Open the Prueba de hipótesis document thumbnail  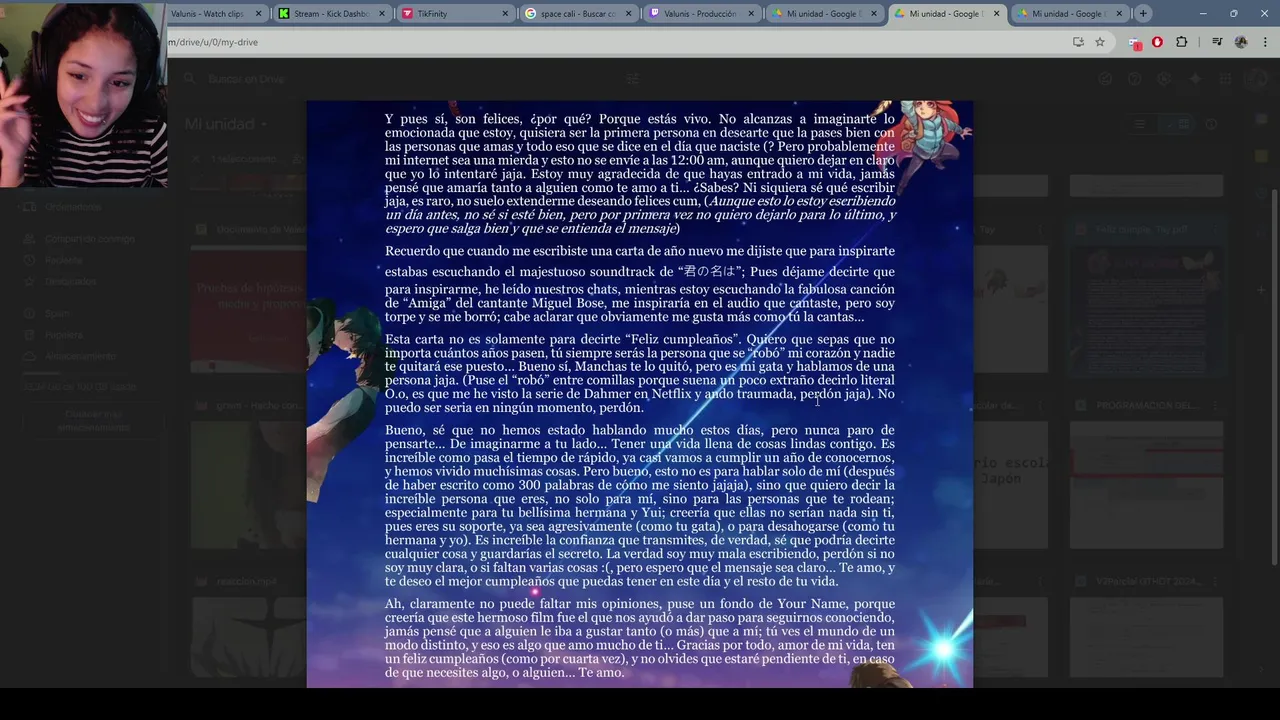point(248,308)
